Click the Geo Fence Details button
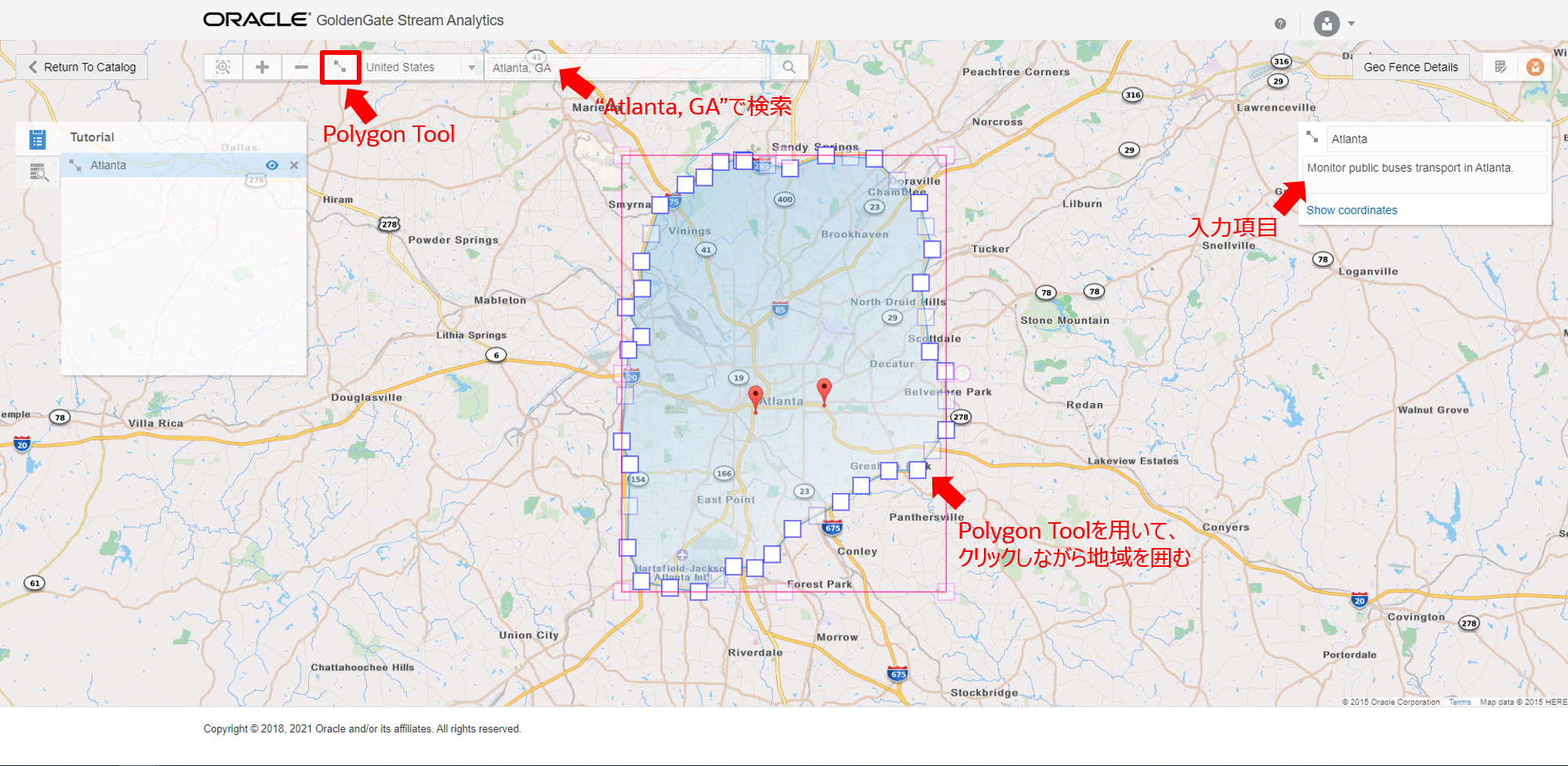The width and height of the screenshot is (1568, 766). 1410,67
